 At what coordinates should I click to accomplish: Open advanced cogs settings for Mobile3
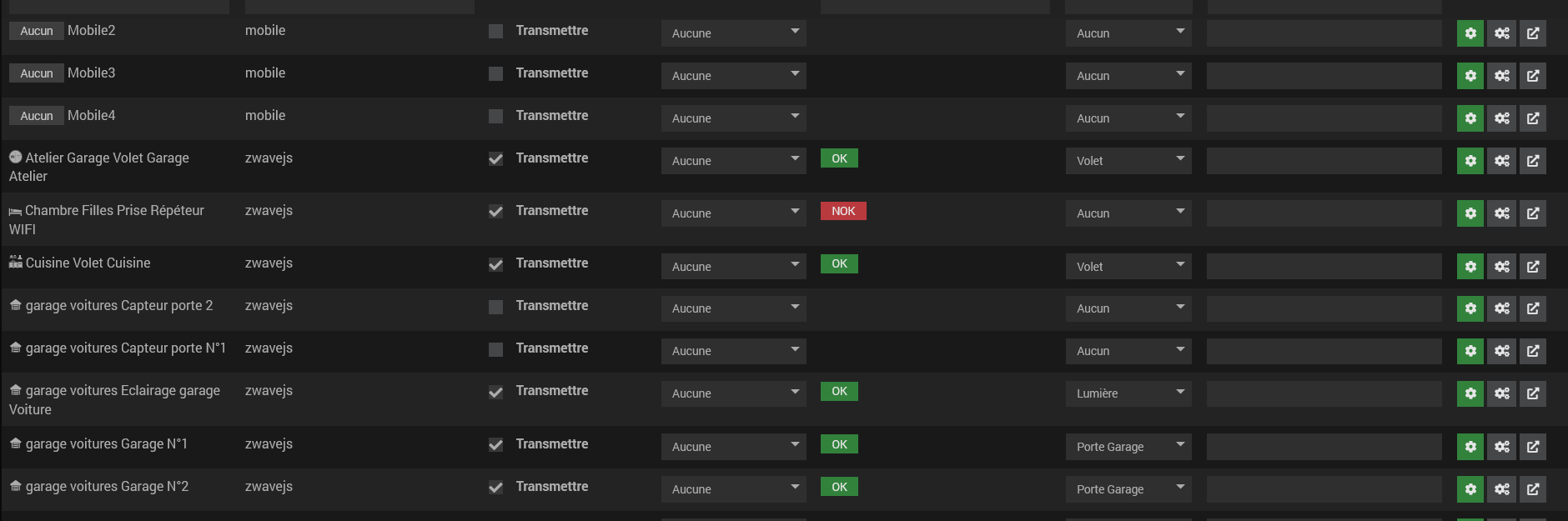(1501, 76)
